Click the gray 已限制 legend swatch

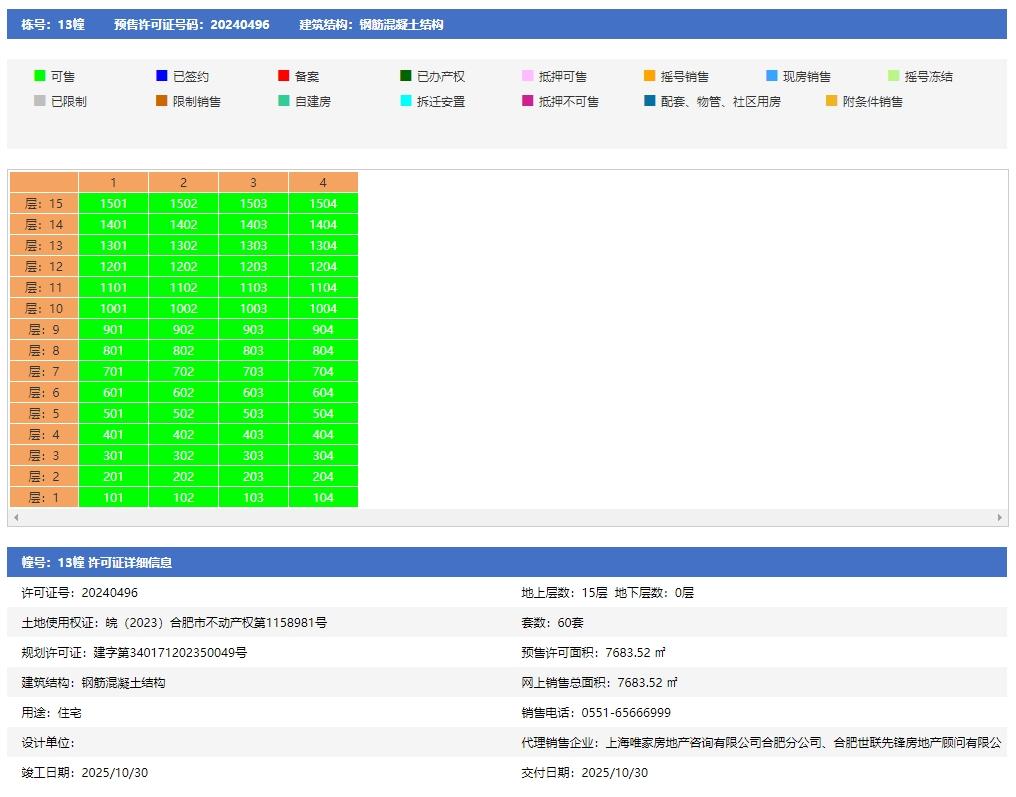click(x=40, y=100)
